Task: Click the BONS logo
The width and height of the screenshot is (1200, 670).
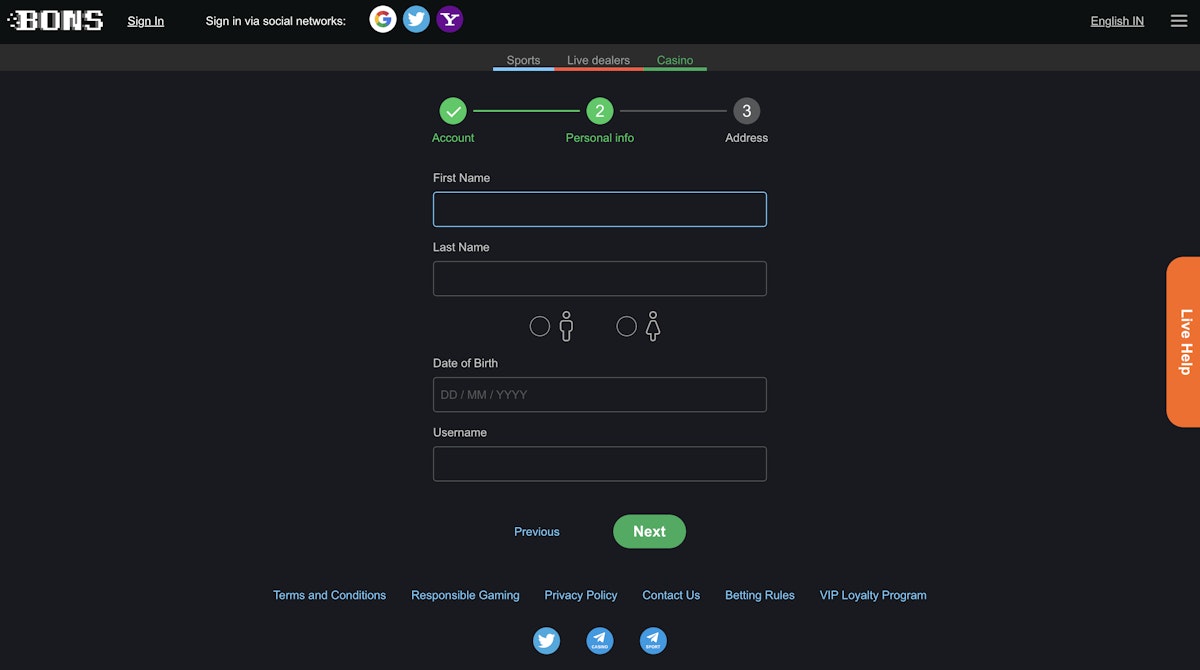Action: click(56, 21)
